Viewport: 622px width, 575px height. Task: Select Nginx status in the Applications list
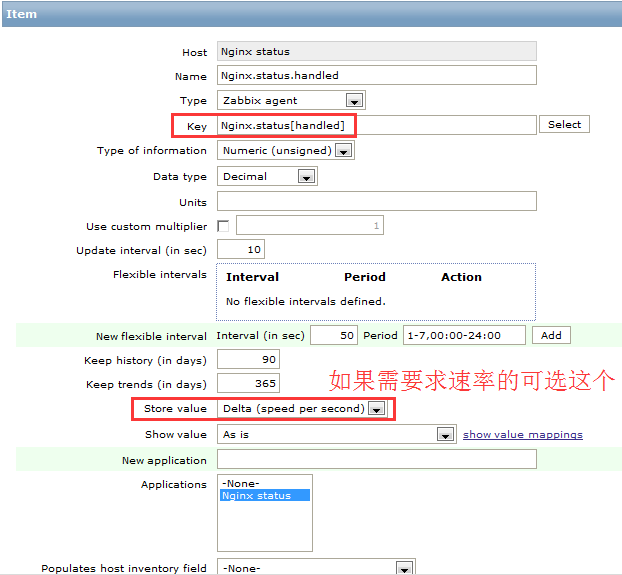coord(265,495)
